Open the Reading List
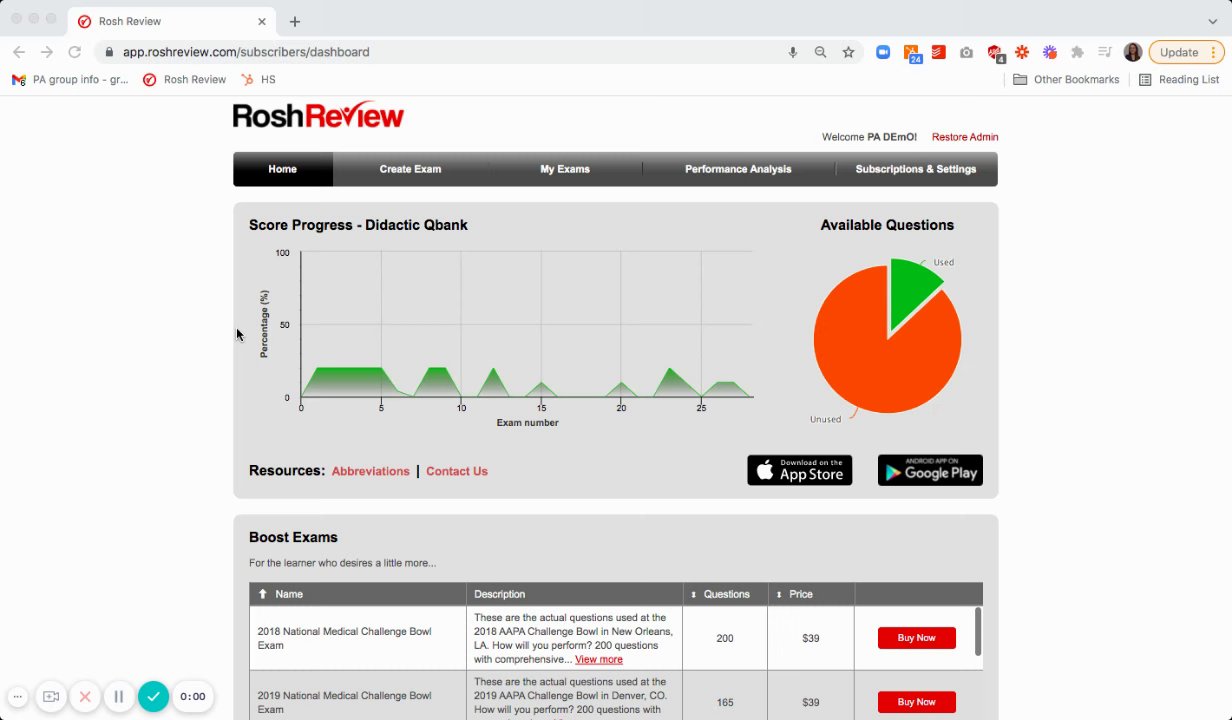 click(x=1179, y=79)
